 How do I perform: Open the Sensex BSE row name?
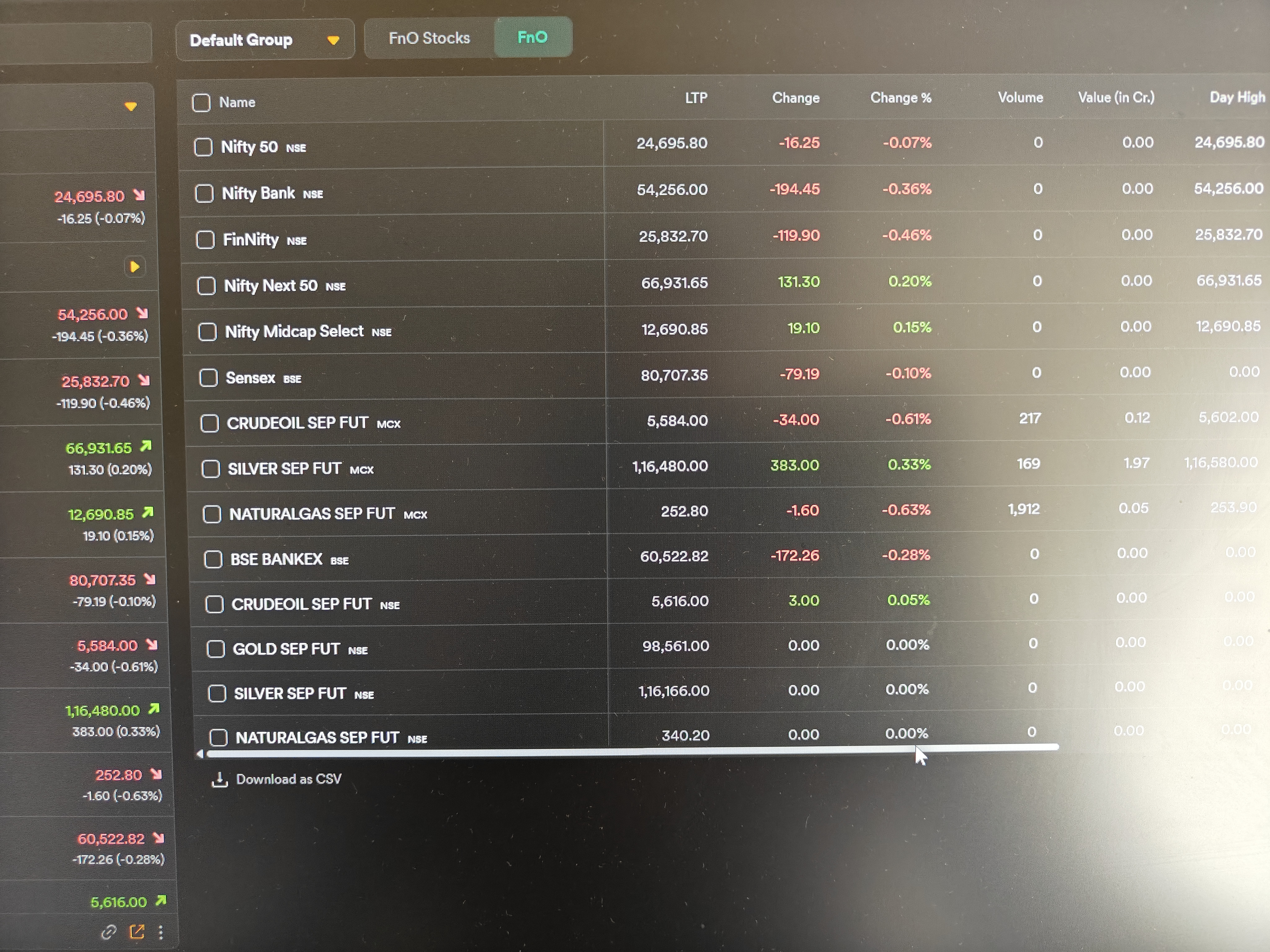click(x=264, y=377)
